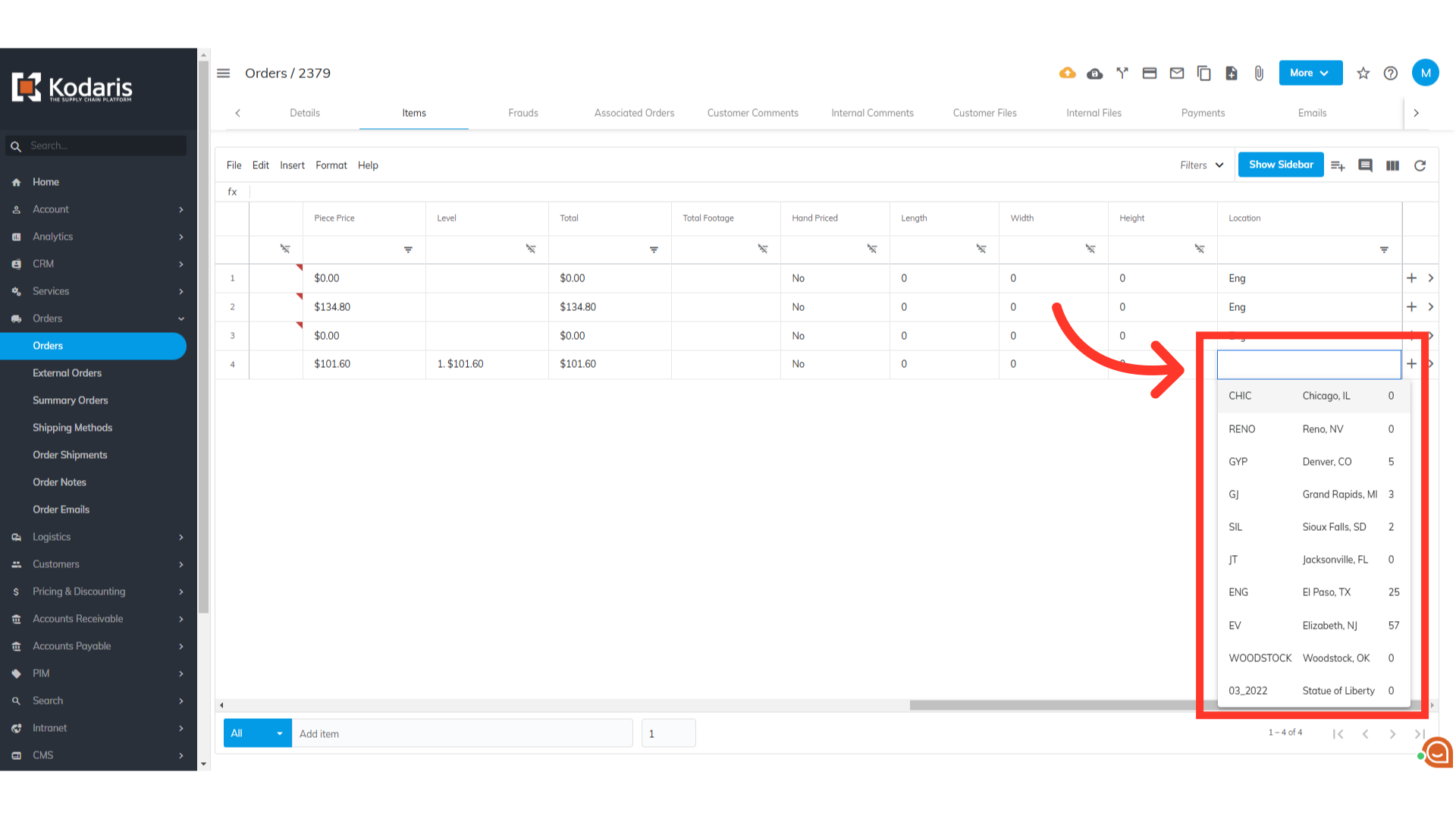The width and height of the screenshot is (1456, 819).
Task: Open the credit card payment icon
Action: click(x=1150, y=73)
